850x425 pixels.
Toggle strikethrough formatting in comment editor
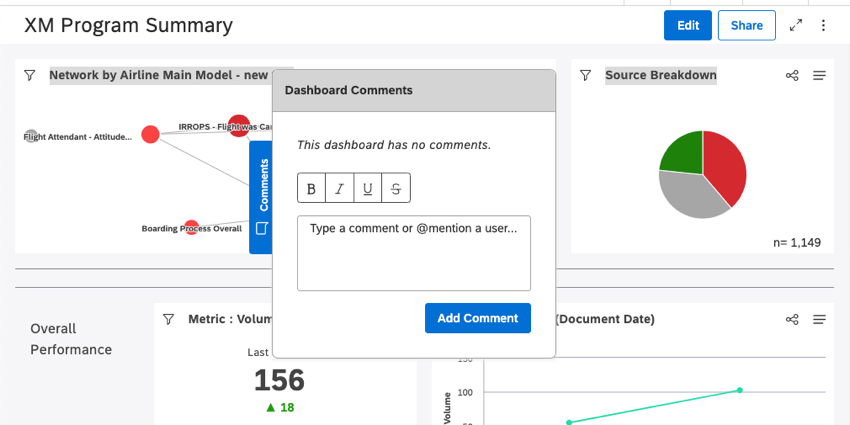click(396, 188)
